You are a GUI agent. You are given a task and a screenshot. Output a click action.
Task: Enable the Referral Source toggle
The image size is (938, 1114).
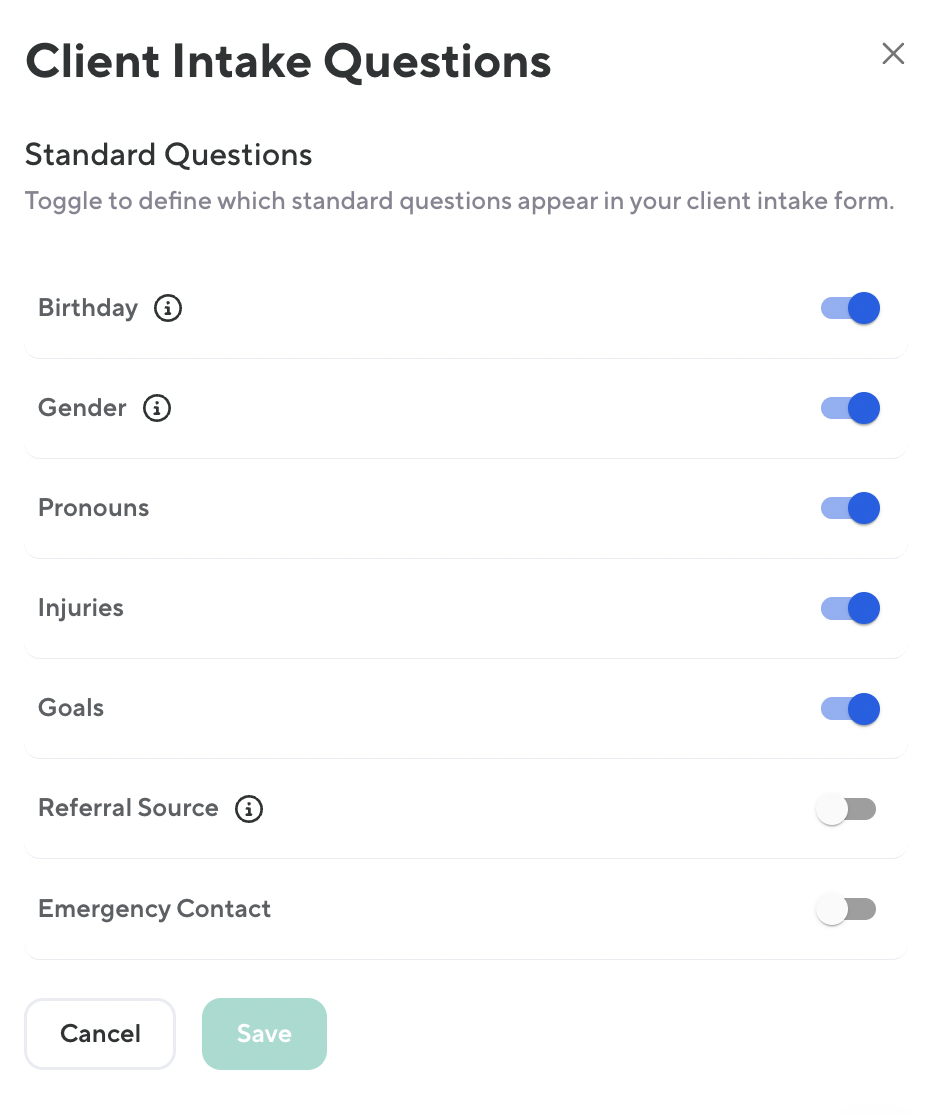coord(846,809)
